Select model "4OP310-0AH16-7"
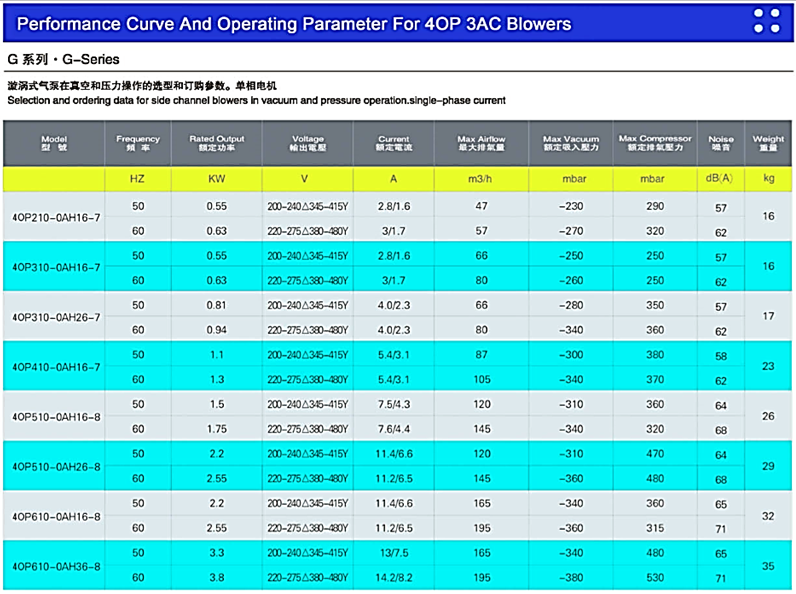Image resolution: width=796 pixels, height=594 pixels. [x=56, y=268]
